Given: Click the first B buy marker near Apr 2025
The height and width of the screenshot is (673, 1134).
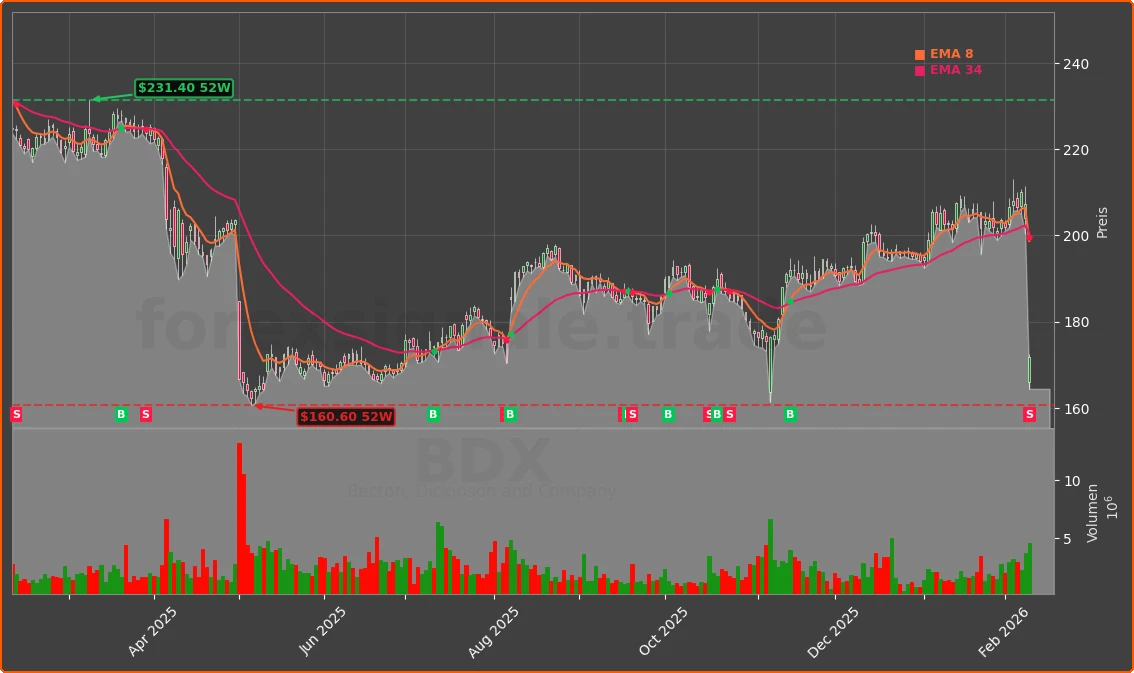Looking at the screenshot, I should coord(121,414).
